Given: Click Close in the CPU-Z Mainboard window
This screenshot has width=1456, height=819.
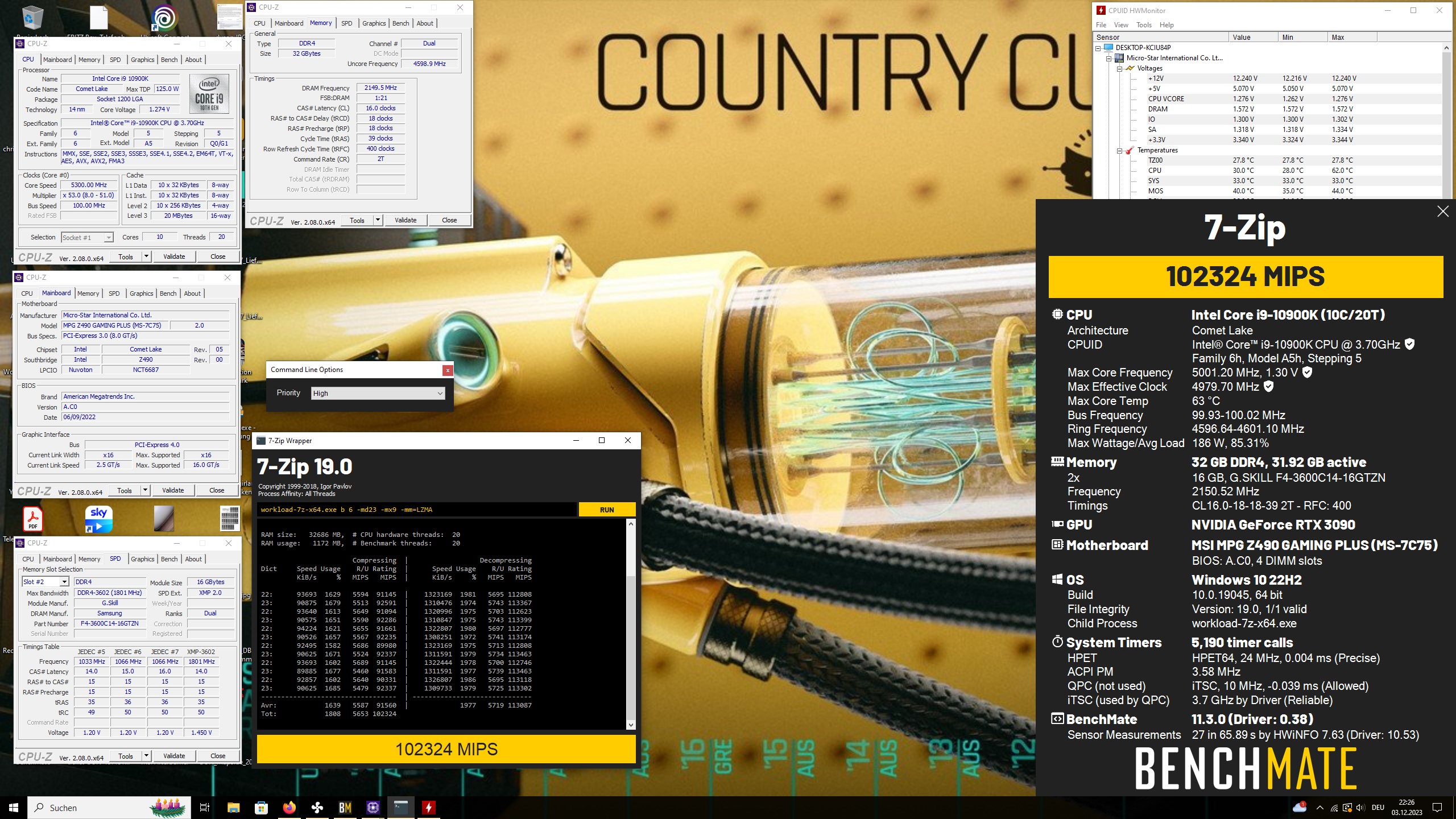Looking at the screenshot, I should pyautogui.click(x=217, y=490).
